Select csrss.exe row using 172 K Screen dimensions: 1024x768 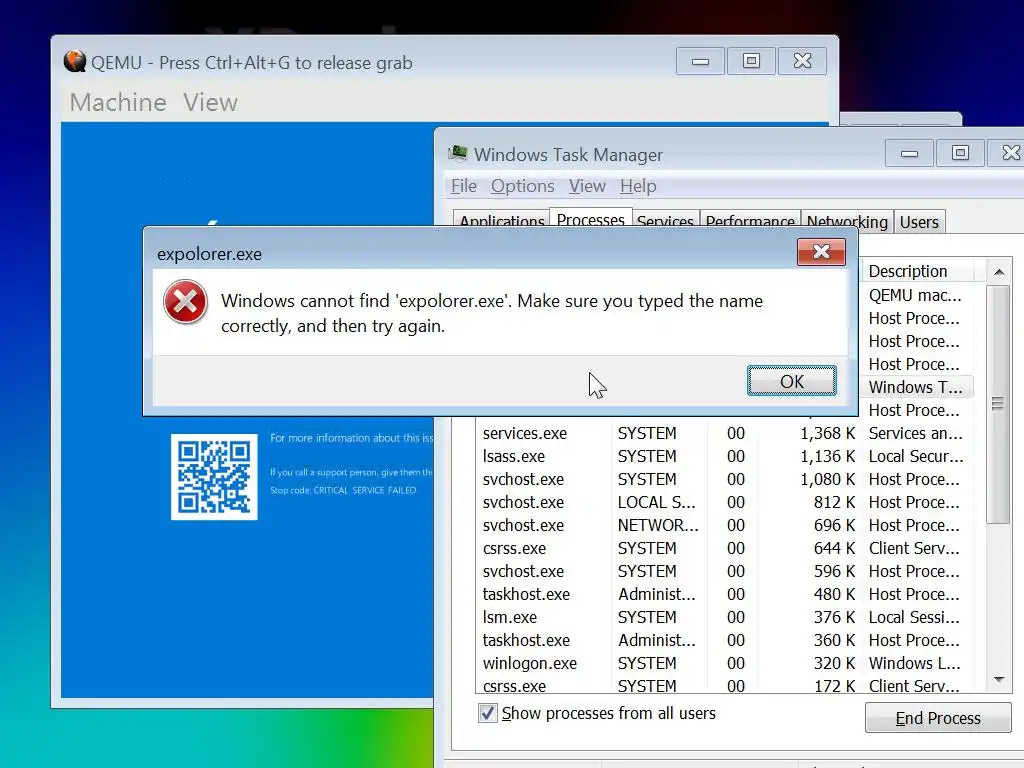point(725,685)
